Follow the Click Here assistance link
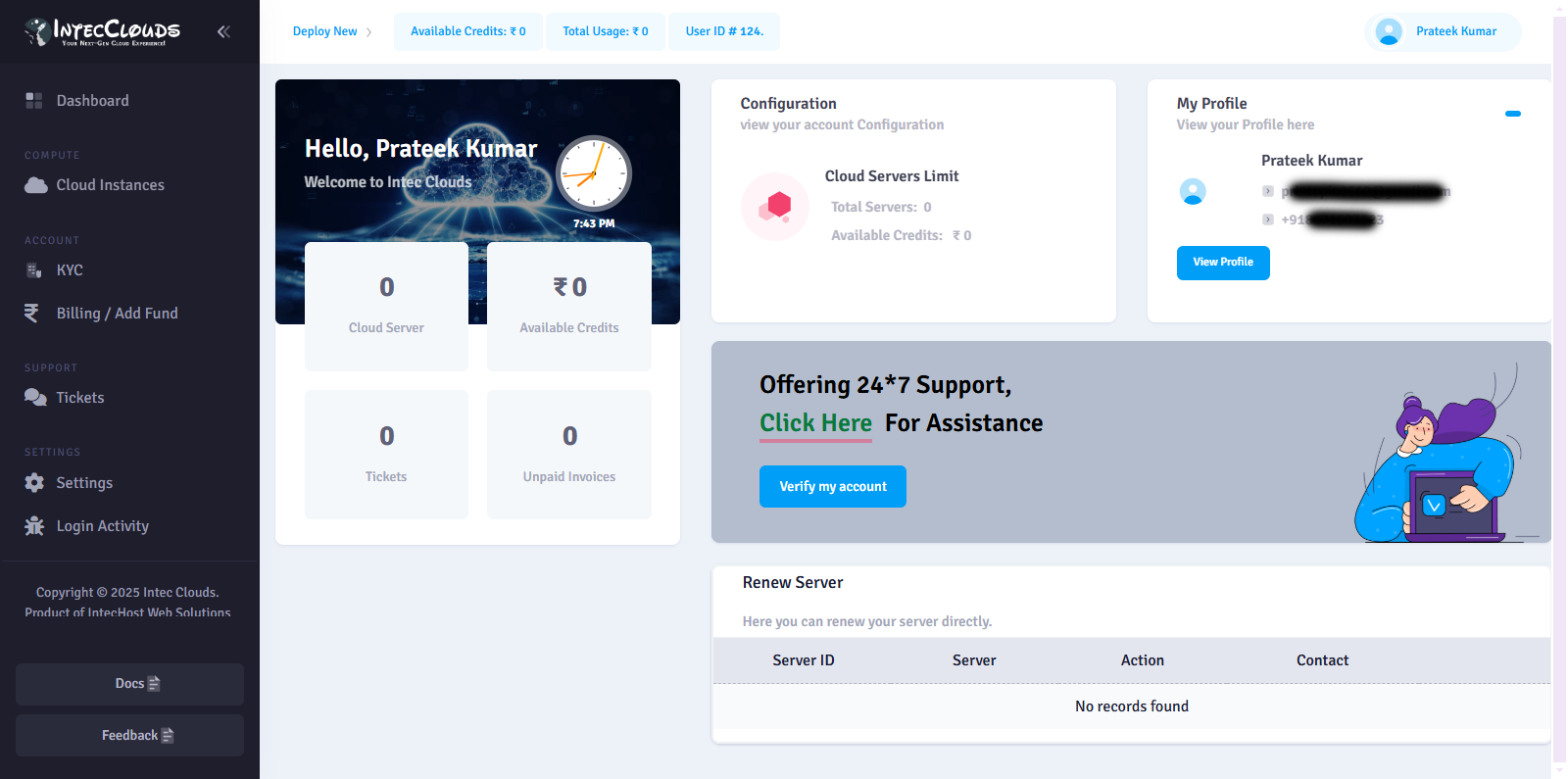1568x779 pixels. click(x=815, y=423)
